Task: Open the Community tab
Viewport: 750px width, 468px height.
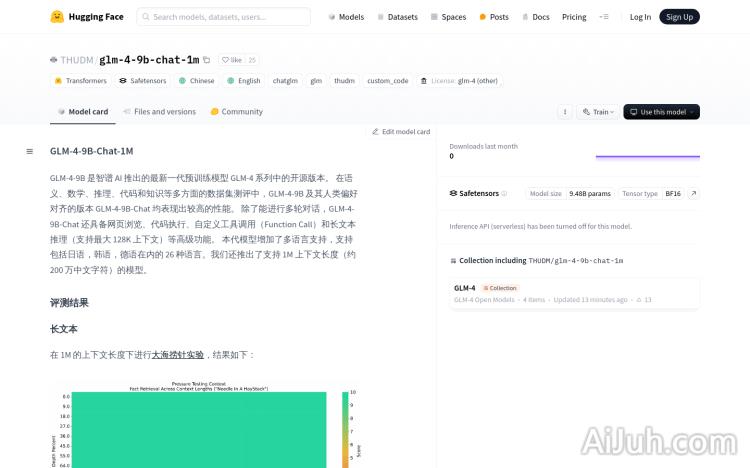Action: [x=237, y=112]
